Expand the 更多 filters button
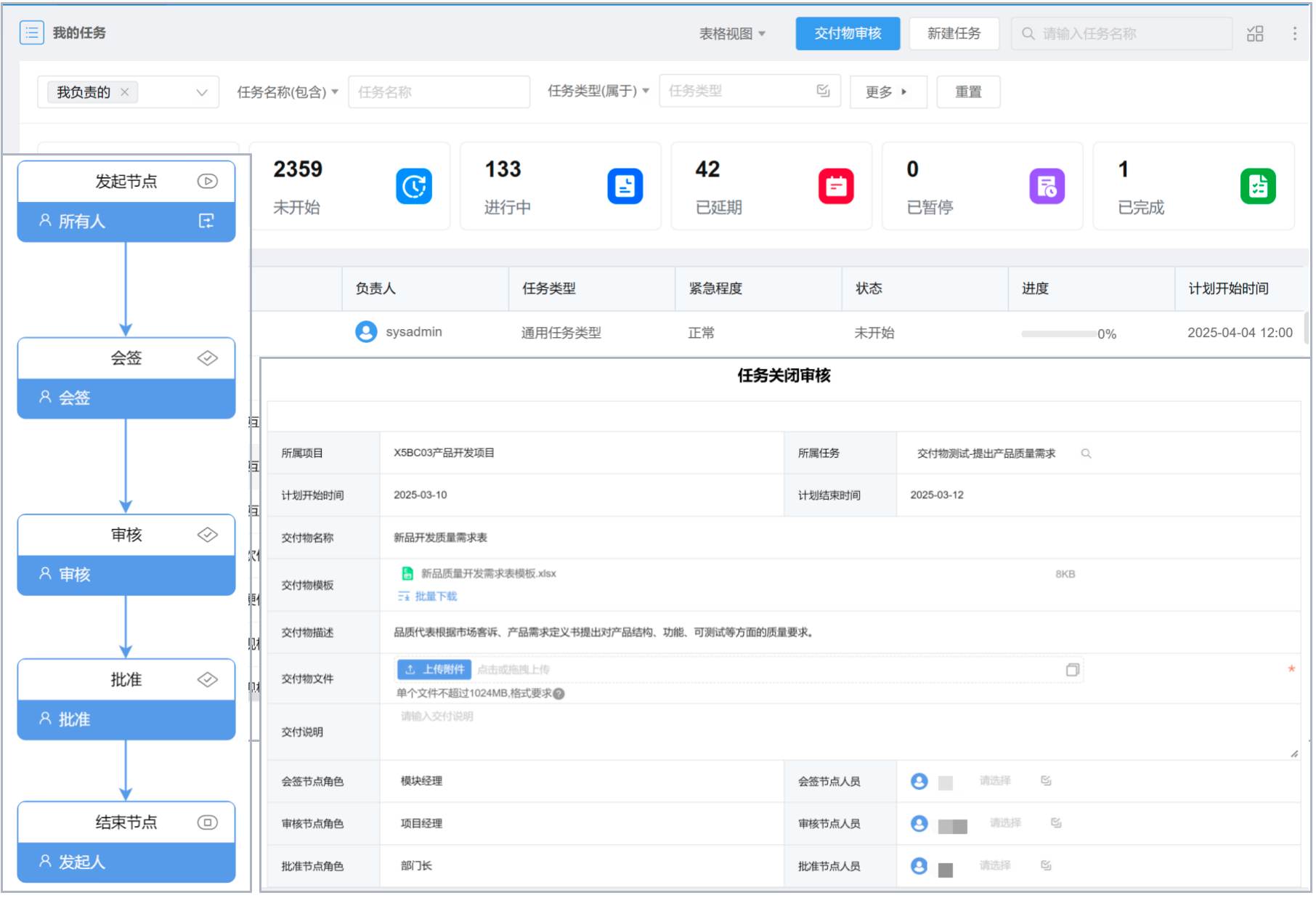Screen dimensions: 1316x898 (888, 92)
